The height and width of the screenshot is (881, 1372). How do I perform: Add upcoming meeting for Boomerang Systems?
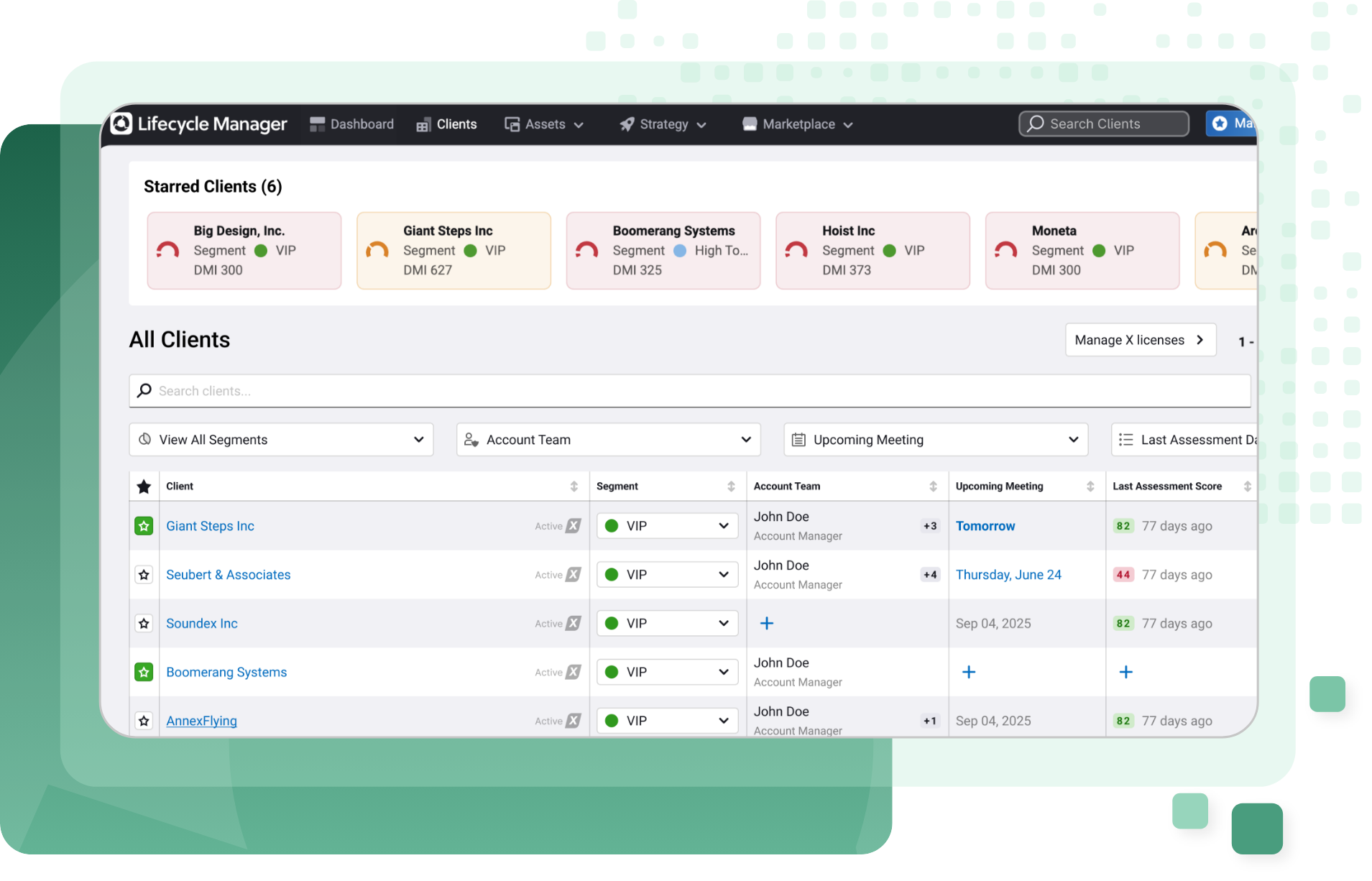click(x=968, y=672)
